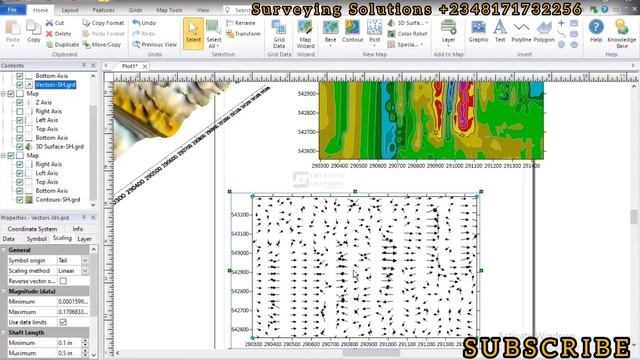Collapse the Shaft Length section

4,333
